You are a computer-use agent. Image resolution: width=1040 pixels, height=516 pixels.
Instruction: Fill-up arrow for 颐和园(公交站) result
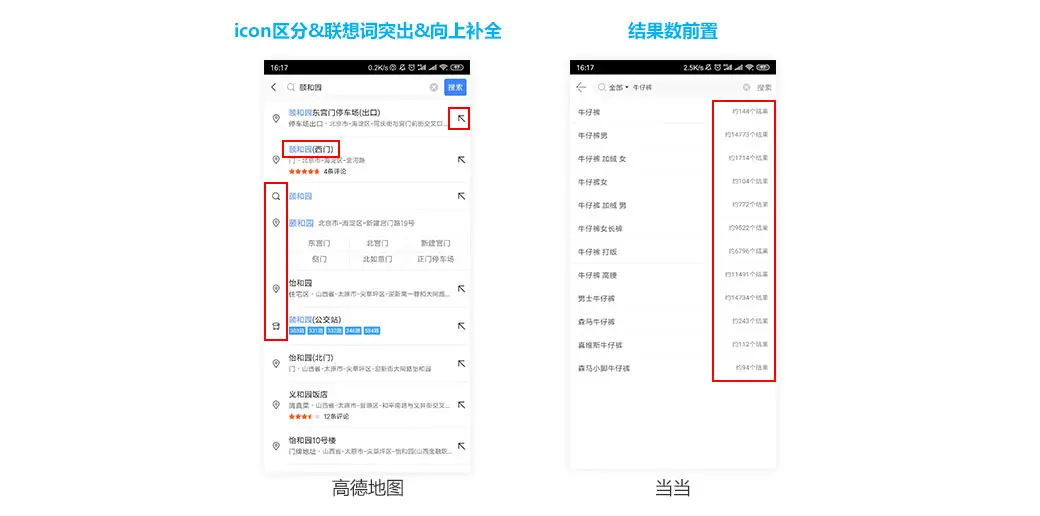462,326
